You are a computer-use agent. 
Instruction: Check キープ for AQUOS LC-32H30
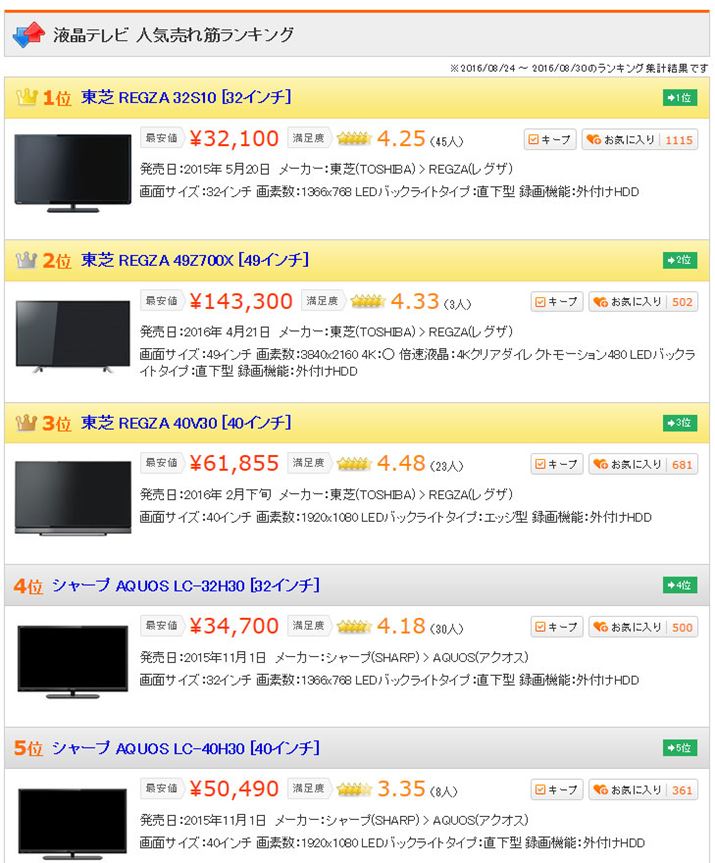pos(557,627)
